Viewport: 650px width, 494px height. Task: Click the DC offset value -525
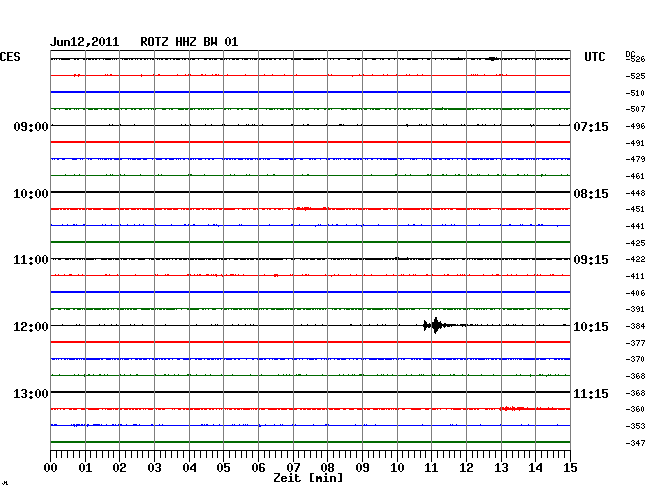[x=635, y=76]
